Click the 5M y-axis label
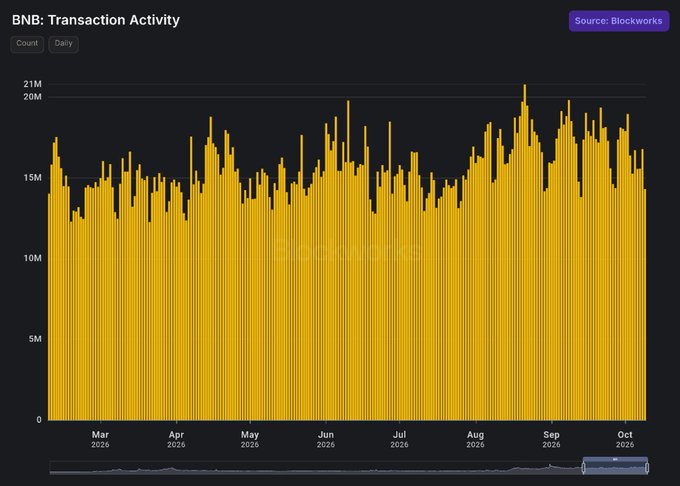Viewport: 680px width, 486px height. click(x=35, y=339)
